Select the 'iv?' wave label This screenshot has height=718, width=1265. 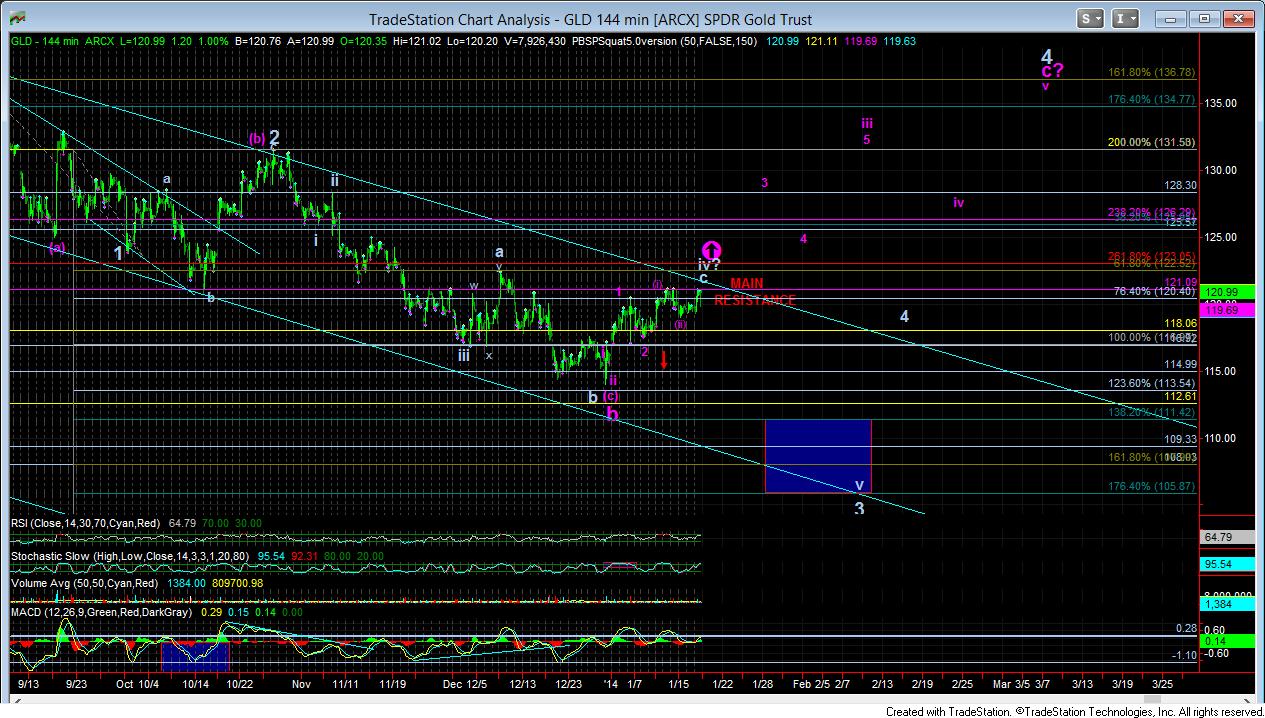(708, 265)
